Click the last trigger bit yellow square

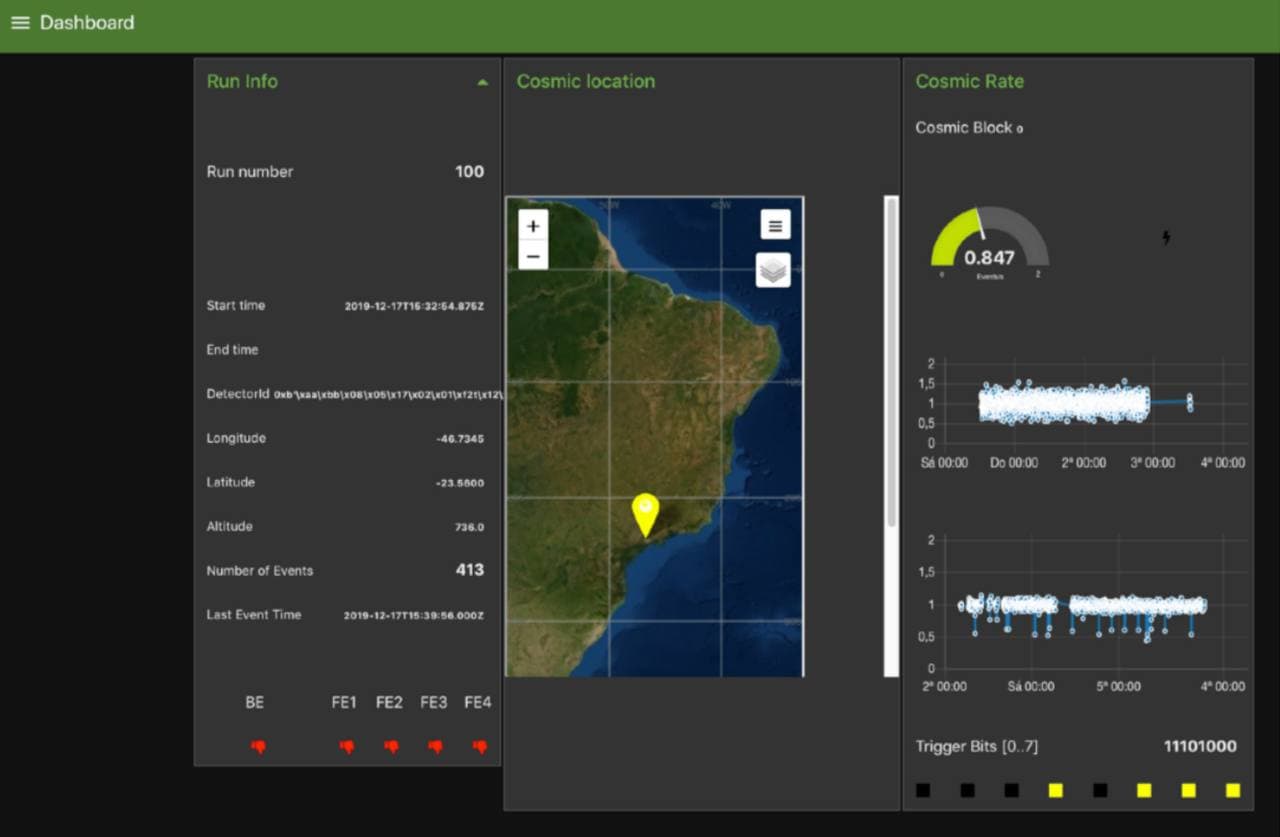click(1233, 790)
